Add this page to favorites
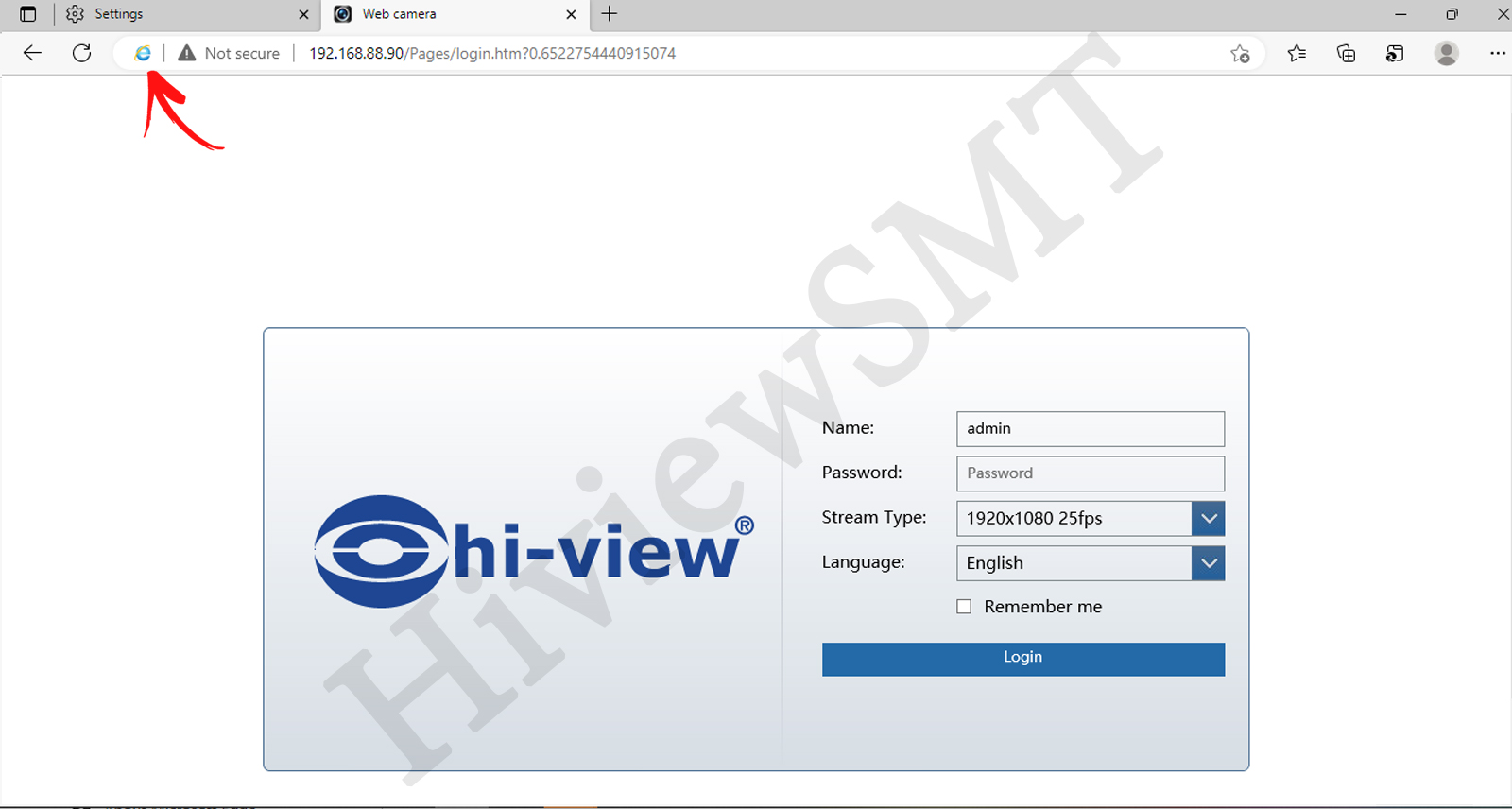 tap(1240, 54)
